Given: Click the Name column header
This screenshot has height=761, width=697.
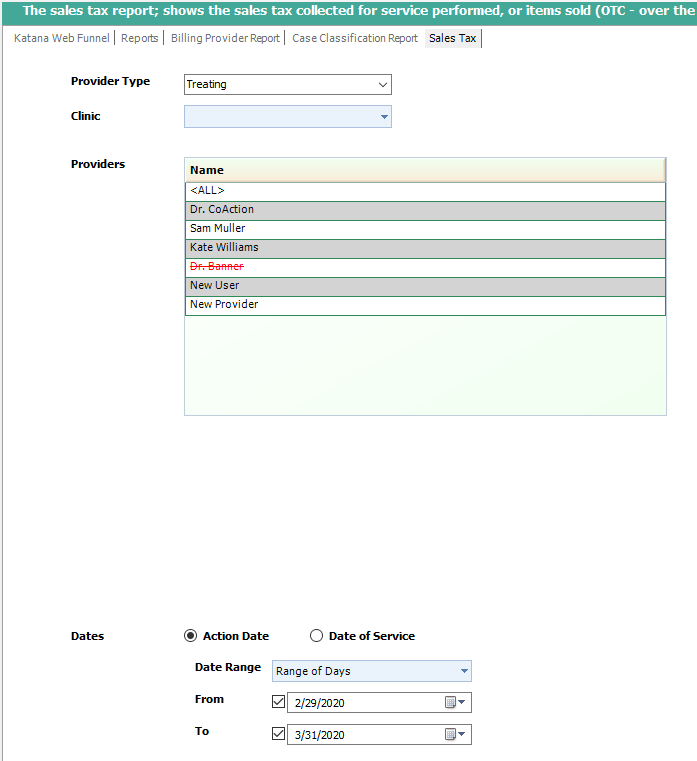Looking at the screenshot, I should [424, 170].
